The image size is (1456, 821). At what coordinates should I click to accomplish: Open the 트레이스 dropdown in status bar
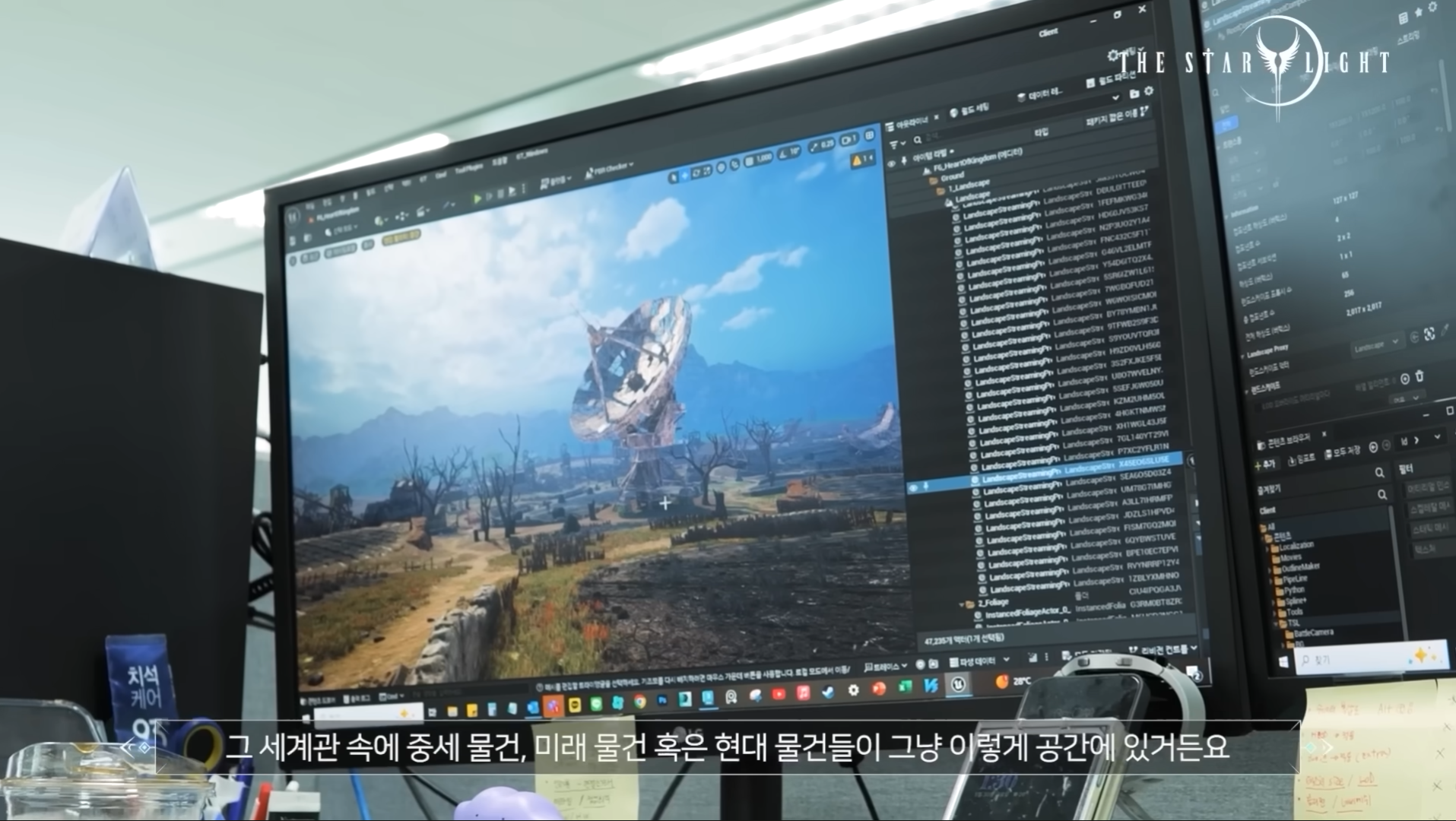886,667
